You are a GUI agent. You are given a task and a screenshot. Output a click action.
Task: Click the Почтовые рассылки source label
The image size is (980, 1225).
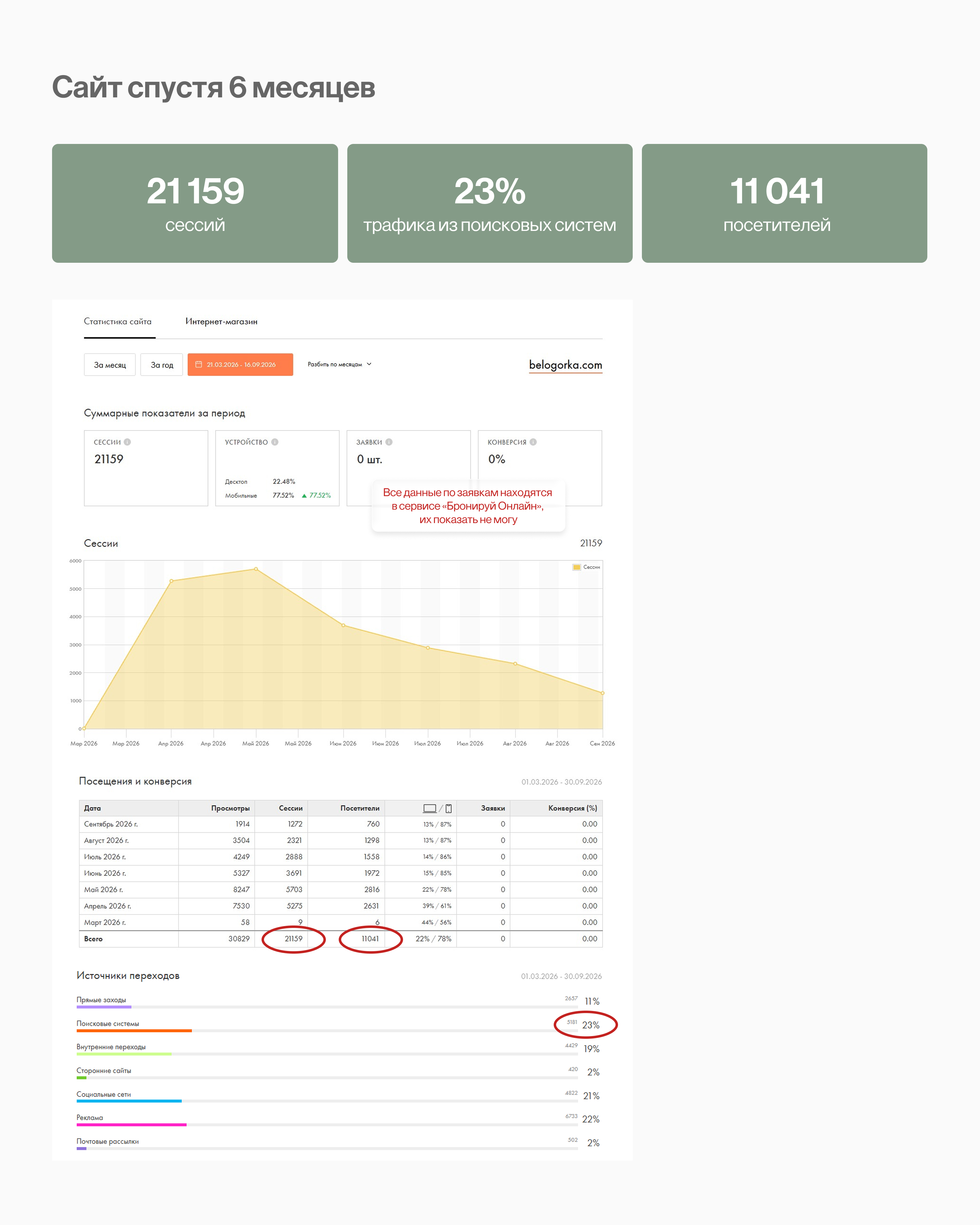(x=107, y=1141)
